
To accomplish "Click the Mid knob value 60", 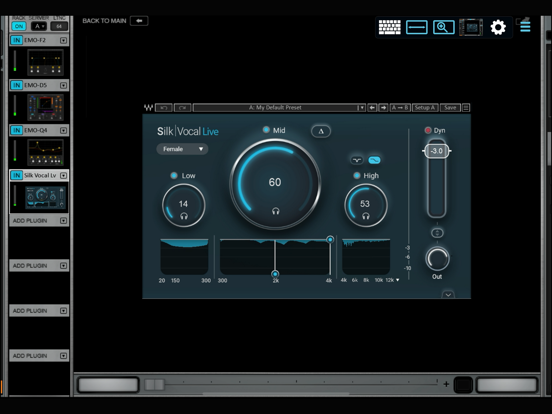I will click(x=275, y=182).
